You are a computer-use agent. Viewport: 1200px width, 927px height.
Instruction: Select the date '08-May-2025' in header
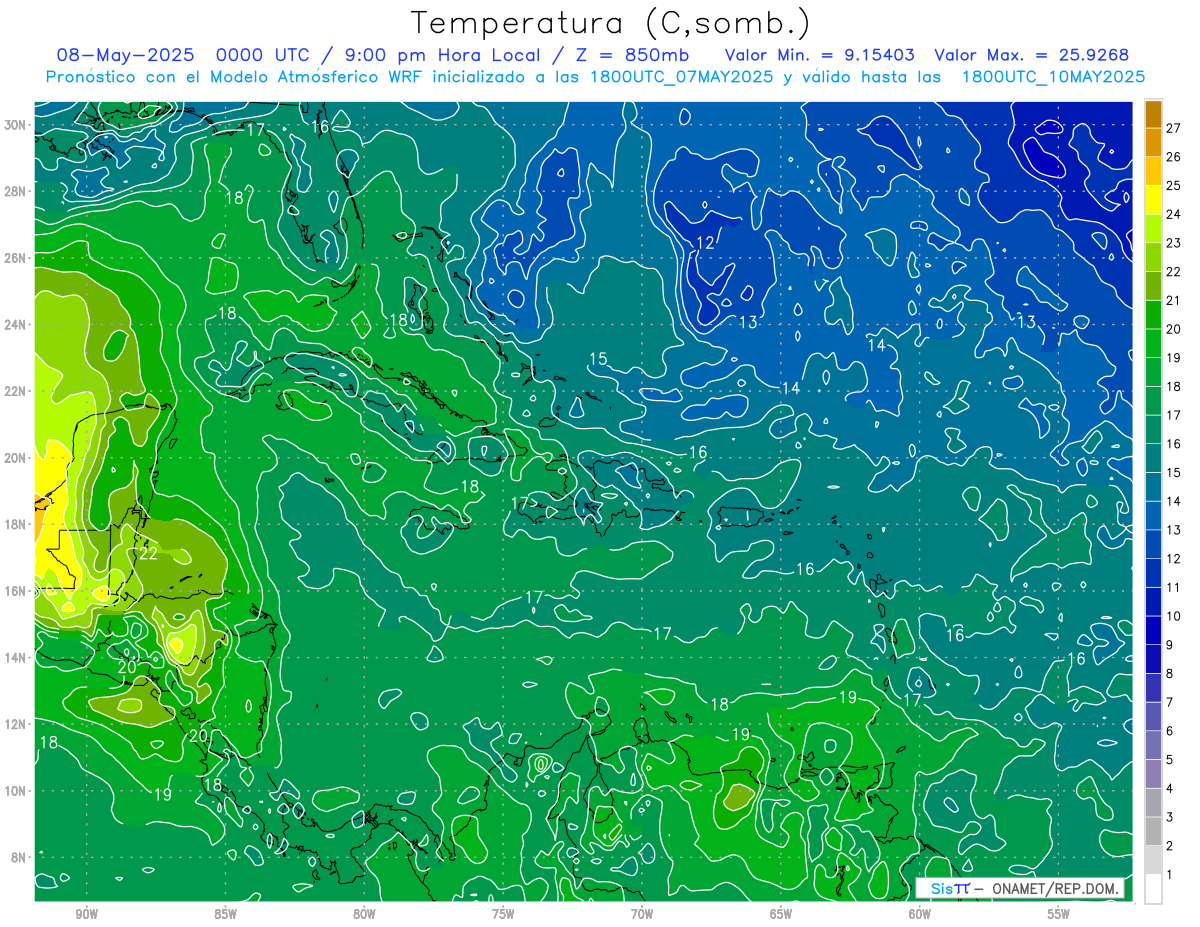(125, 55)
